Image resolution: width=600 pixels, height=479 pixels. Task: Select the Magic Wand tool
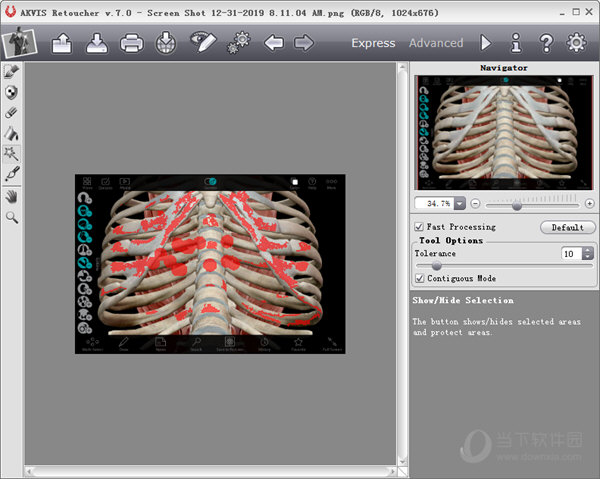point(11,154)
